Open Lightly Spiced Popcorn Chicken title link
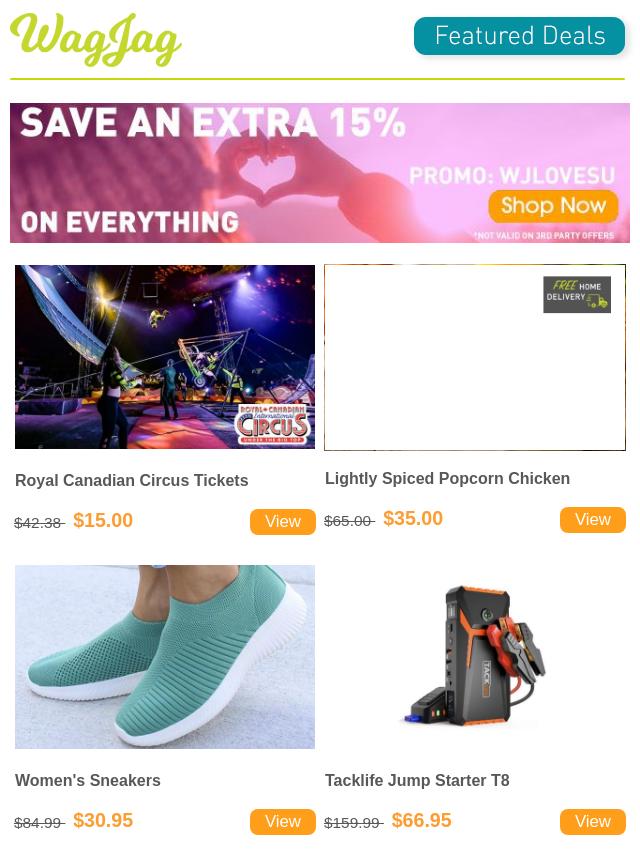Screen dimensions: 640x854 (x=447, y=478)
